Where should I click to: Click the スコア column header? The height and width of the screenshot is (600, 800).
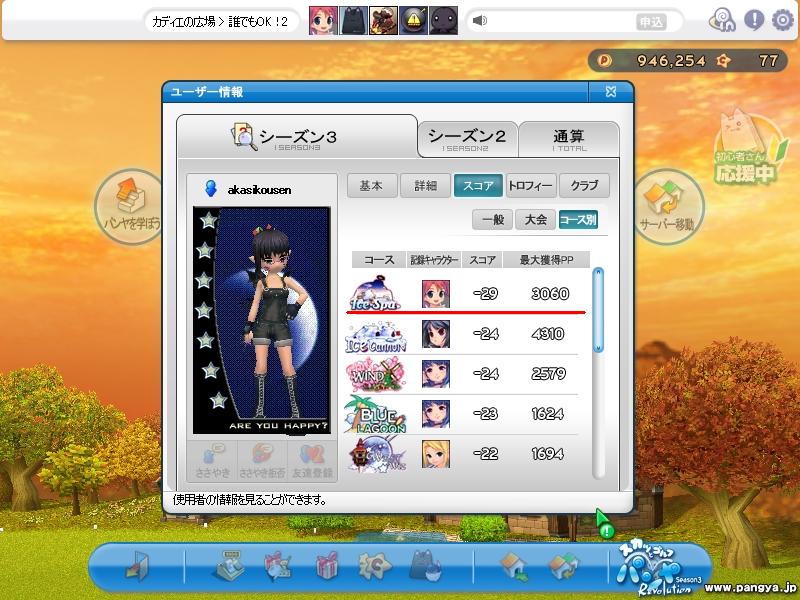(x=482, y=260)
